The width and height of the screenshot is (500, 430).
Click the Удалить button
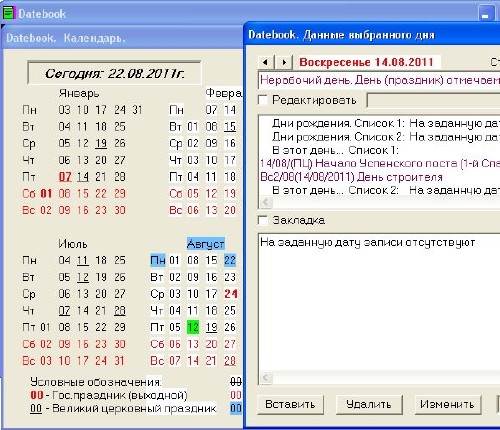(x=369, y=404)
